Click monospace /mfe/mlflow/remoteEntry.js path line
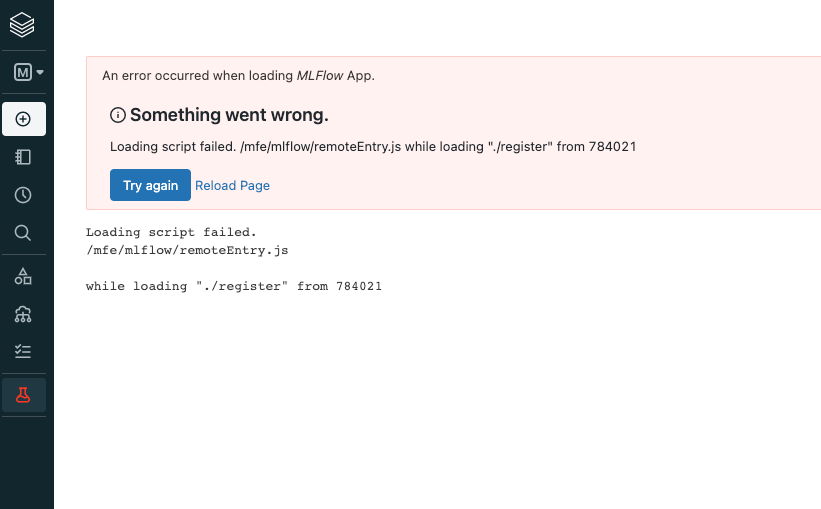 [187, 251]
